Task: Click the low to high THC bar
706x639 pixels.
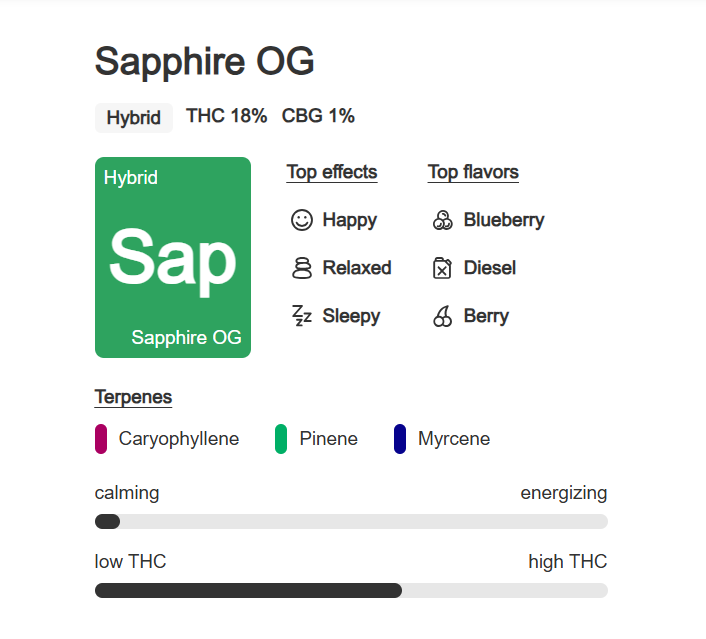Action: click(351, 590)
